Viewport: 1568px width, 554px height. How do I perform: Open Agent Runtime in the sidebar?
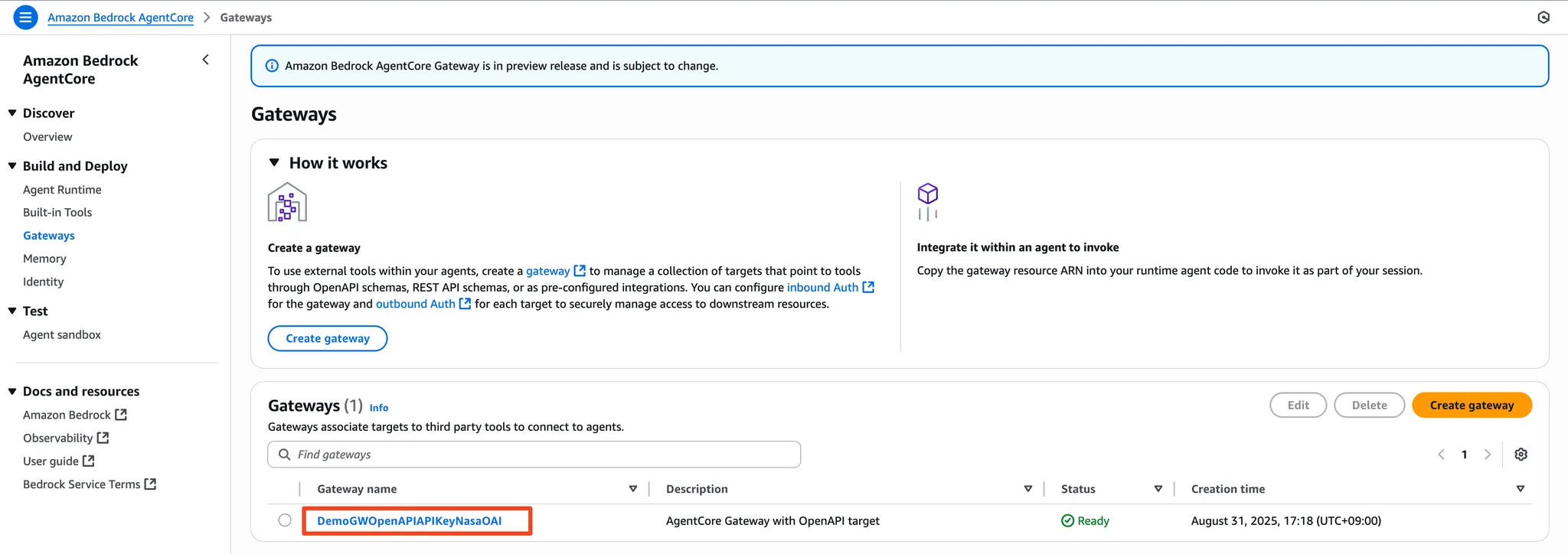tap(62, 190)
